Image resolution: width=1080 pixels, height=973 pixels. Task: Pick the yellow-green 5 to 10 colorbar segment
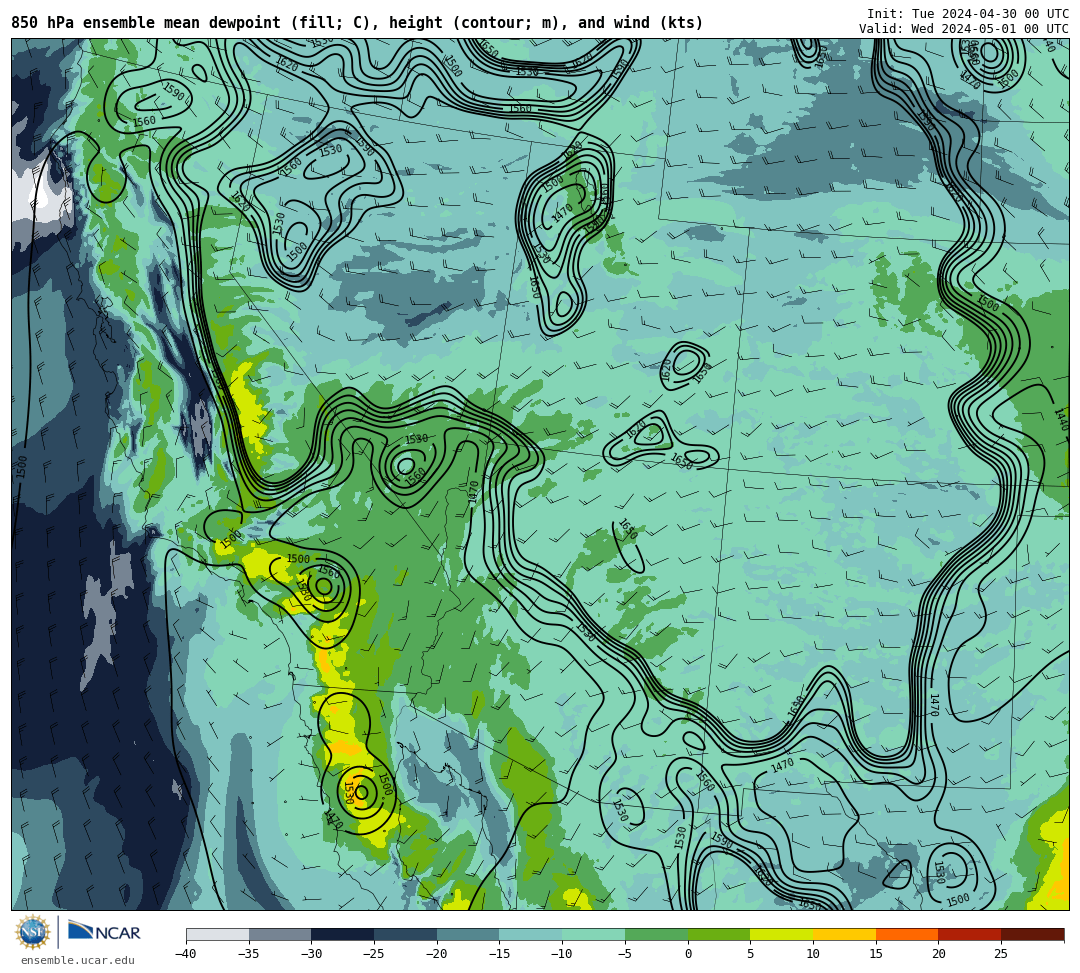tap(782, 934)
